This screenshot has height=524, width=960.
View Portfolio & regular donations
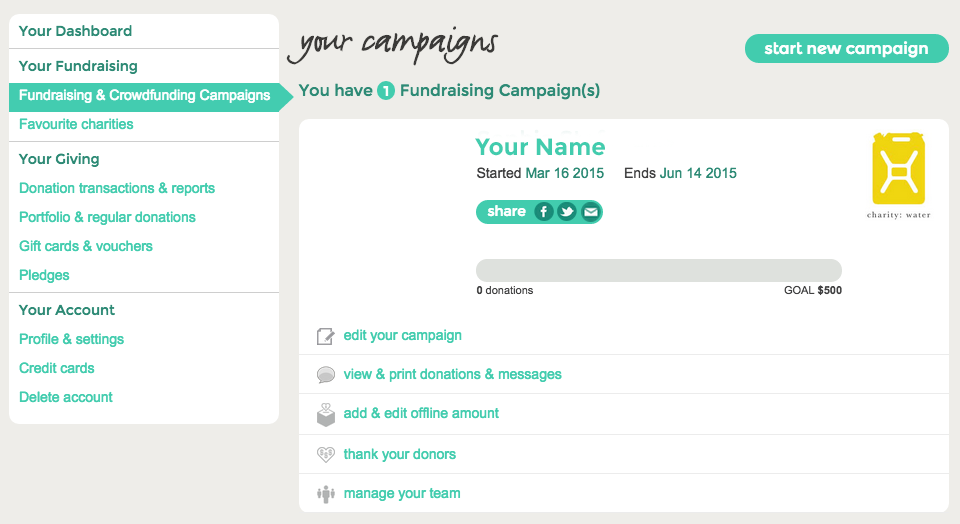(107, 217)
